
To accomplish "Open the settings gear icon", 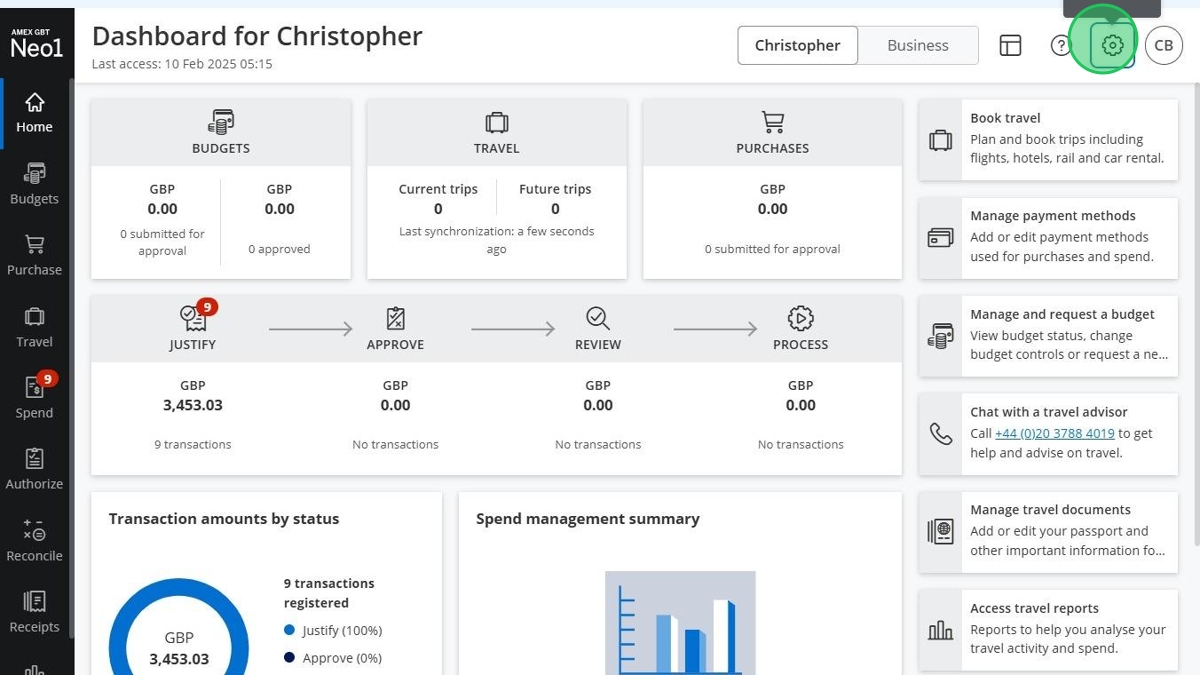I will tap(1112, 45).
